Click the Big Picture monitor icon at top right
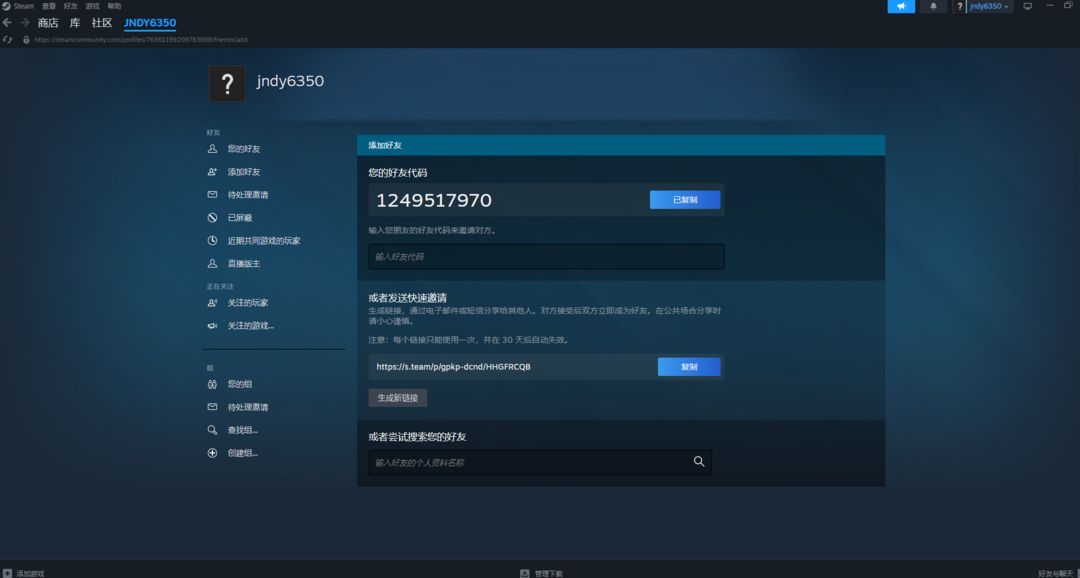The width and height of the screenshot is (1080, 578). pos(1027,6)
